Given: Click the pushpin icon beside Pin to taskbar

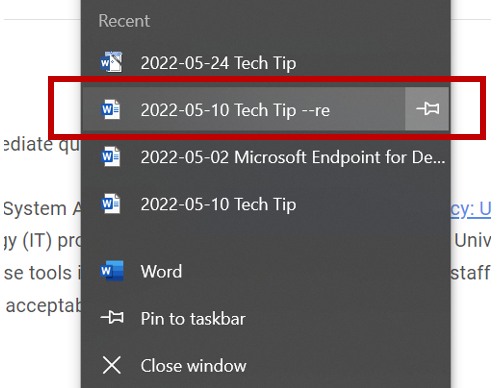Looking at the screenshot, I should pyautogui.click(x=112, y=317).
